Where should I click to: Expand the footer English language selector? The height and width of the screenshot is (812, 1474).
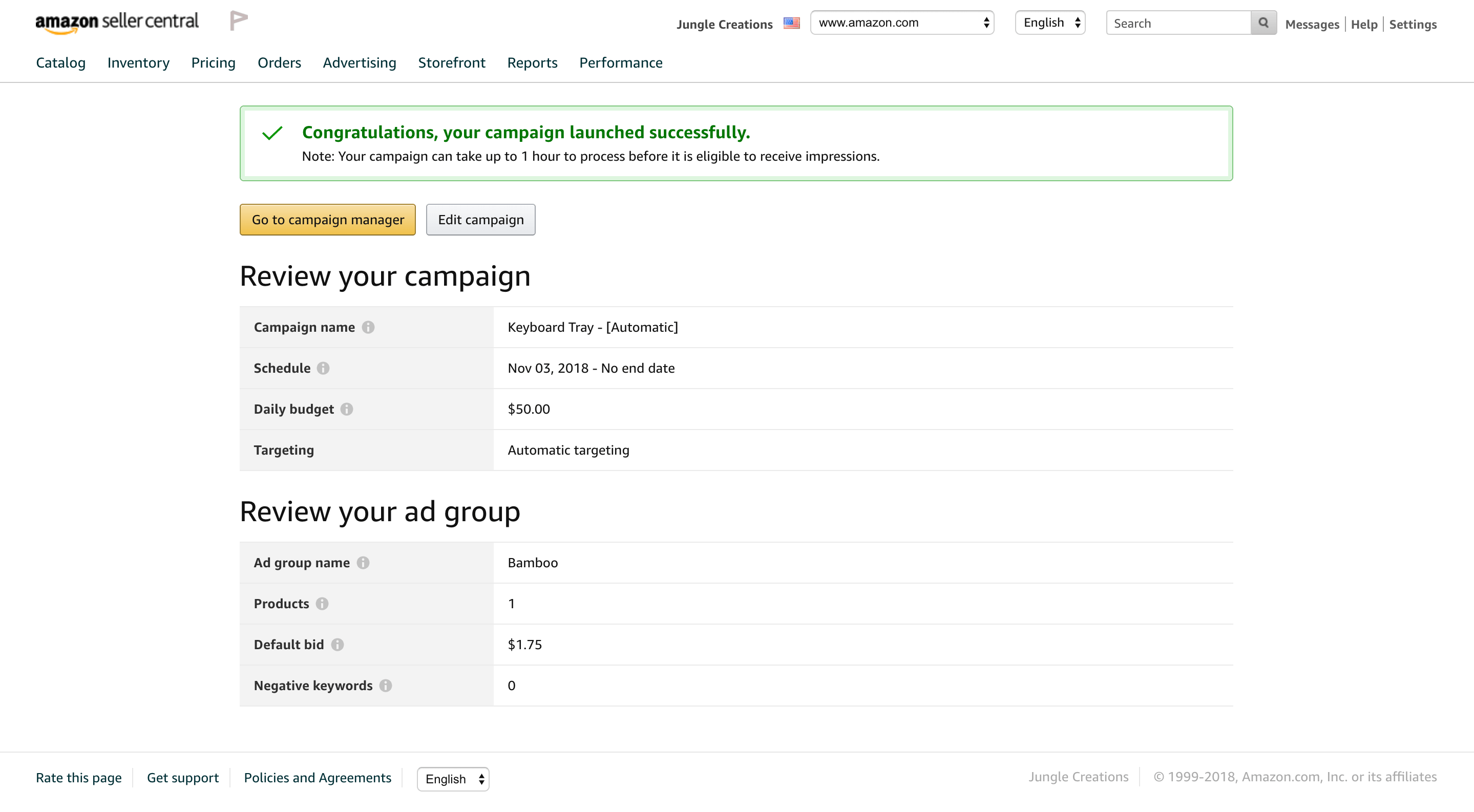(x=453, y=779)
